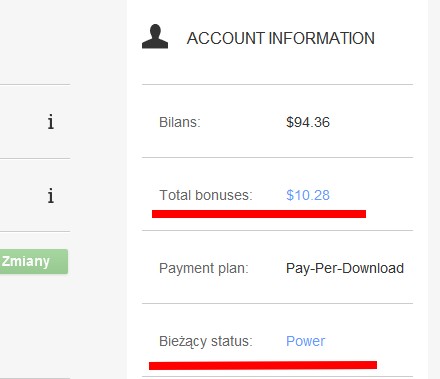This screenshot has width=440, height=379.
Task: Open the Power status link
Action: [305, 341]
